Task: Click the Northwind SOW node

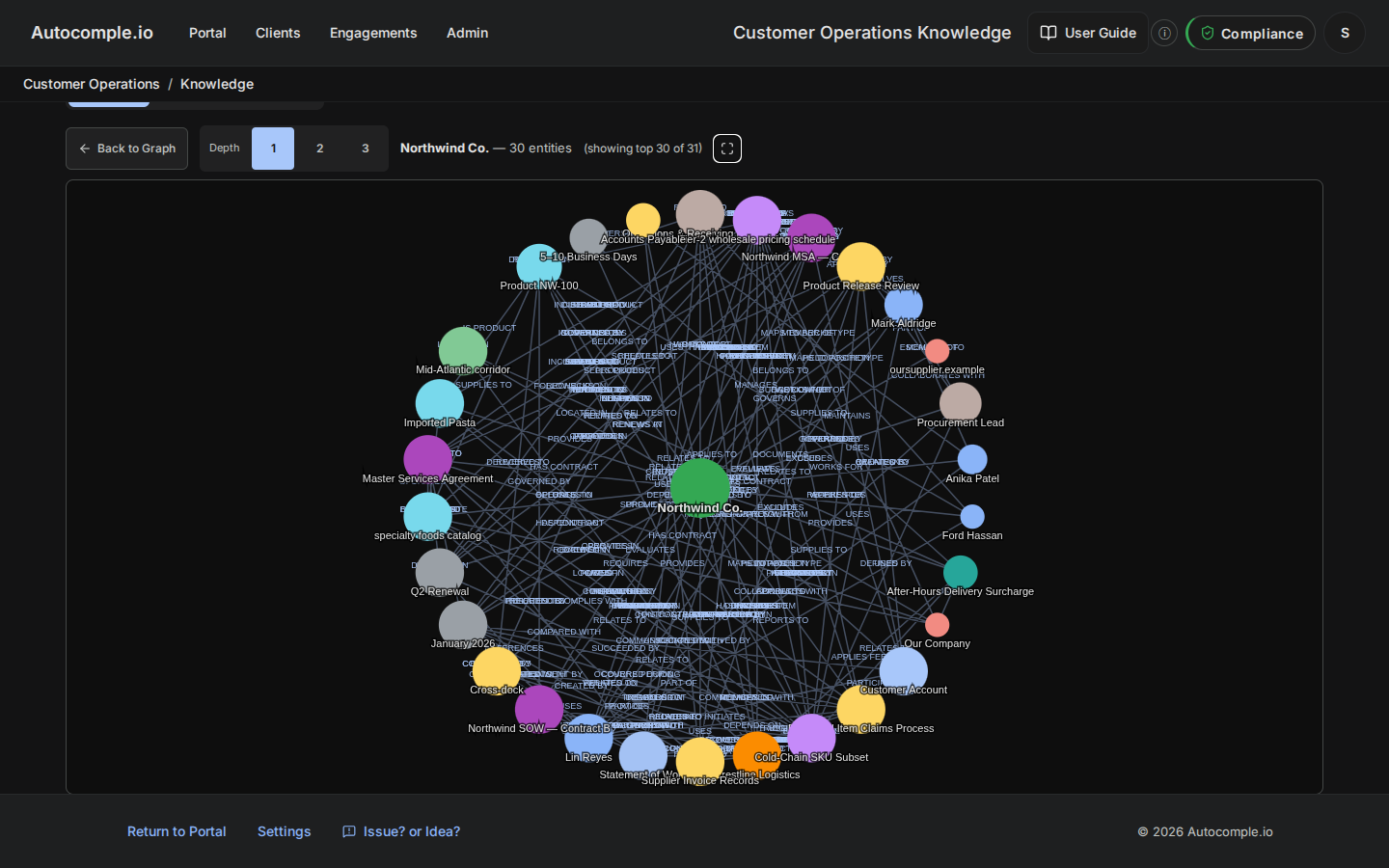Action: (539, 709)
